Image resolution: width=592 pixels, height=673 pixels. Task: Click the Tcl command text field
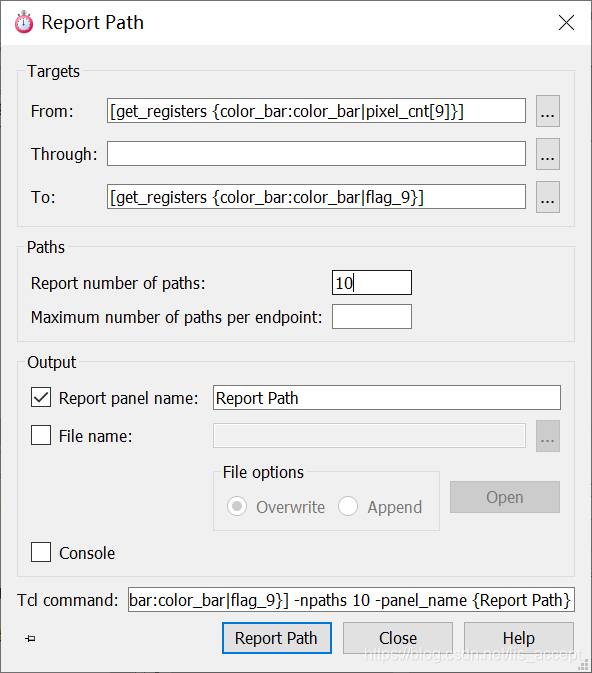pyautogui.click(x=351, y=600)
